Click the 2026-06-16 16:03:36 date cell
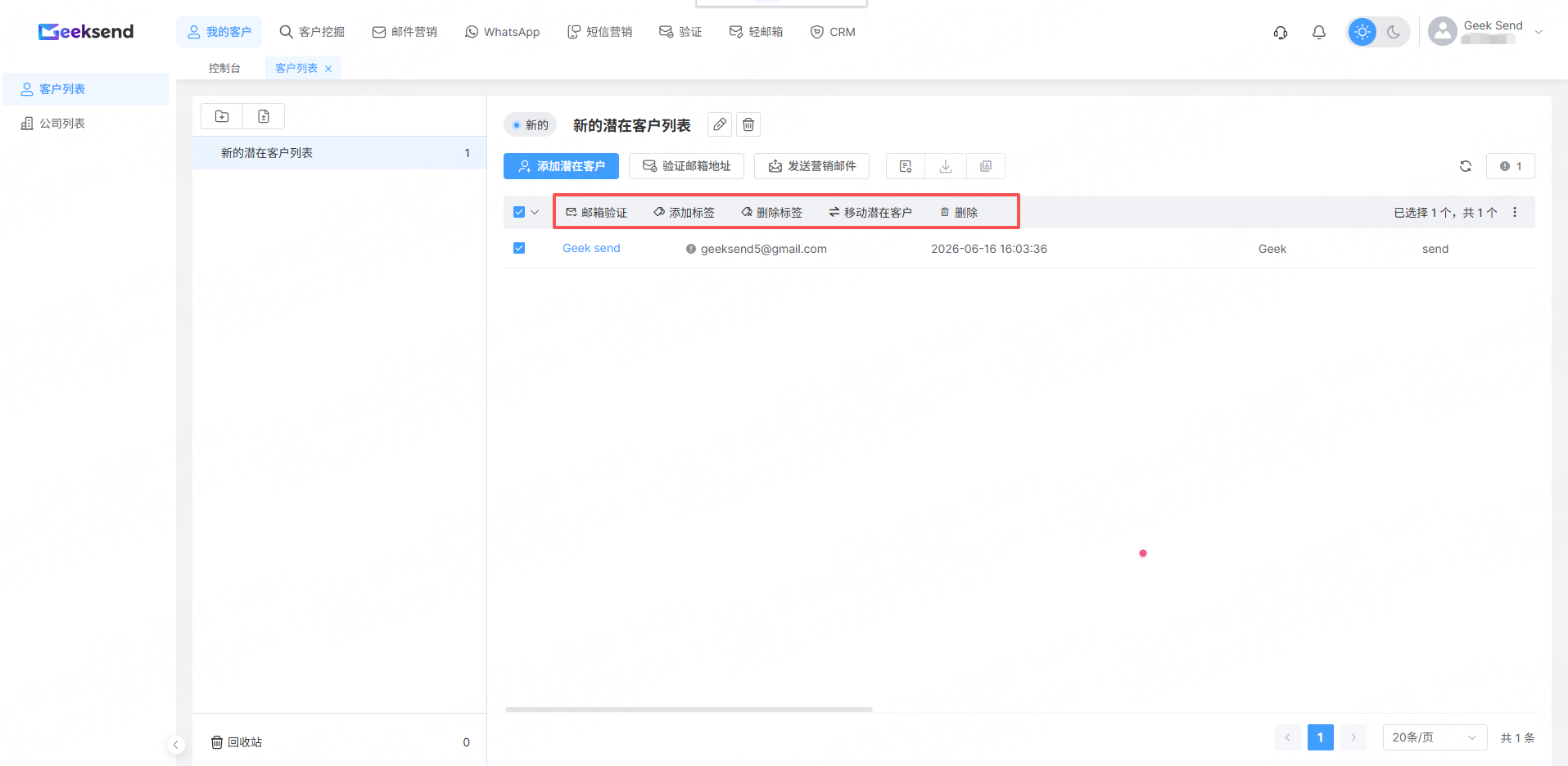Viewport: 1568px width, 766px height. point(989,249)
